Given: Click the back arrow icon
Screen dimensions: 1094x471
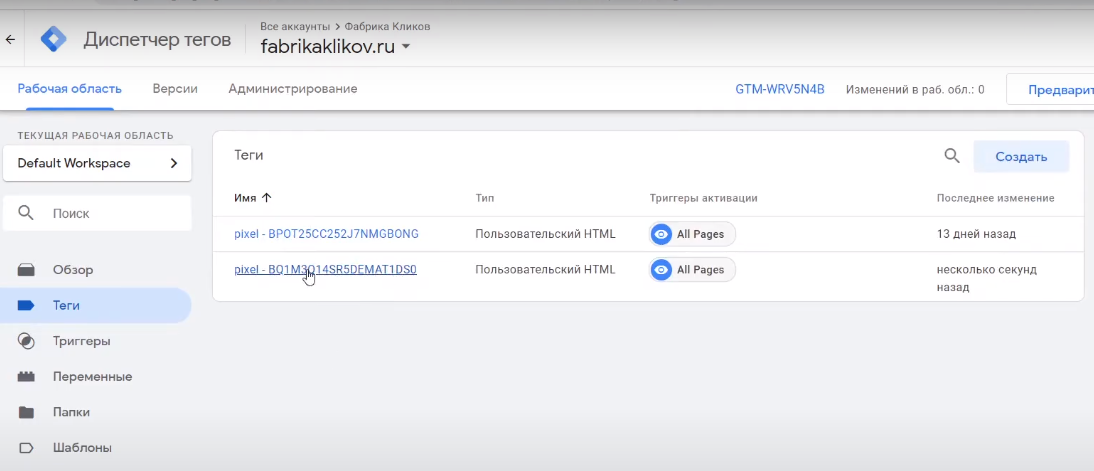Looking at the screenshot, I should tap(10, 40).
